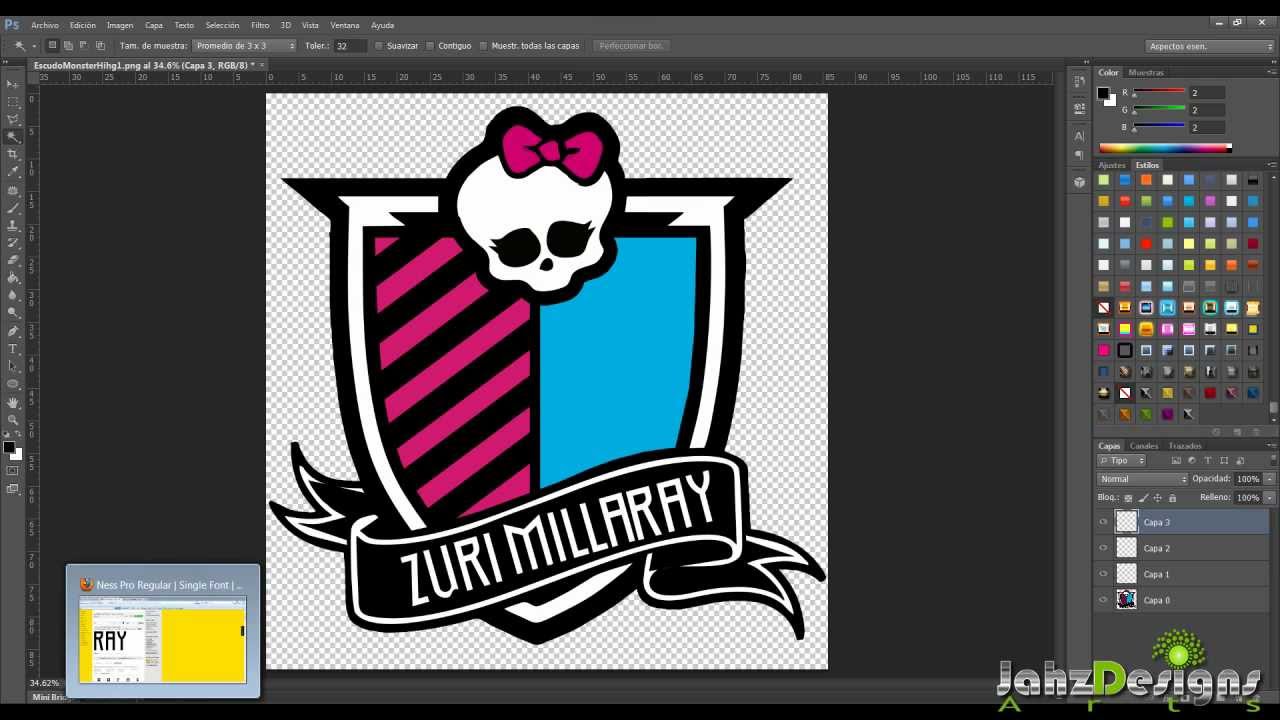
Task: Select the Spot Healing Brush tool
Action: pyautogui.click(x=13, y=190)
